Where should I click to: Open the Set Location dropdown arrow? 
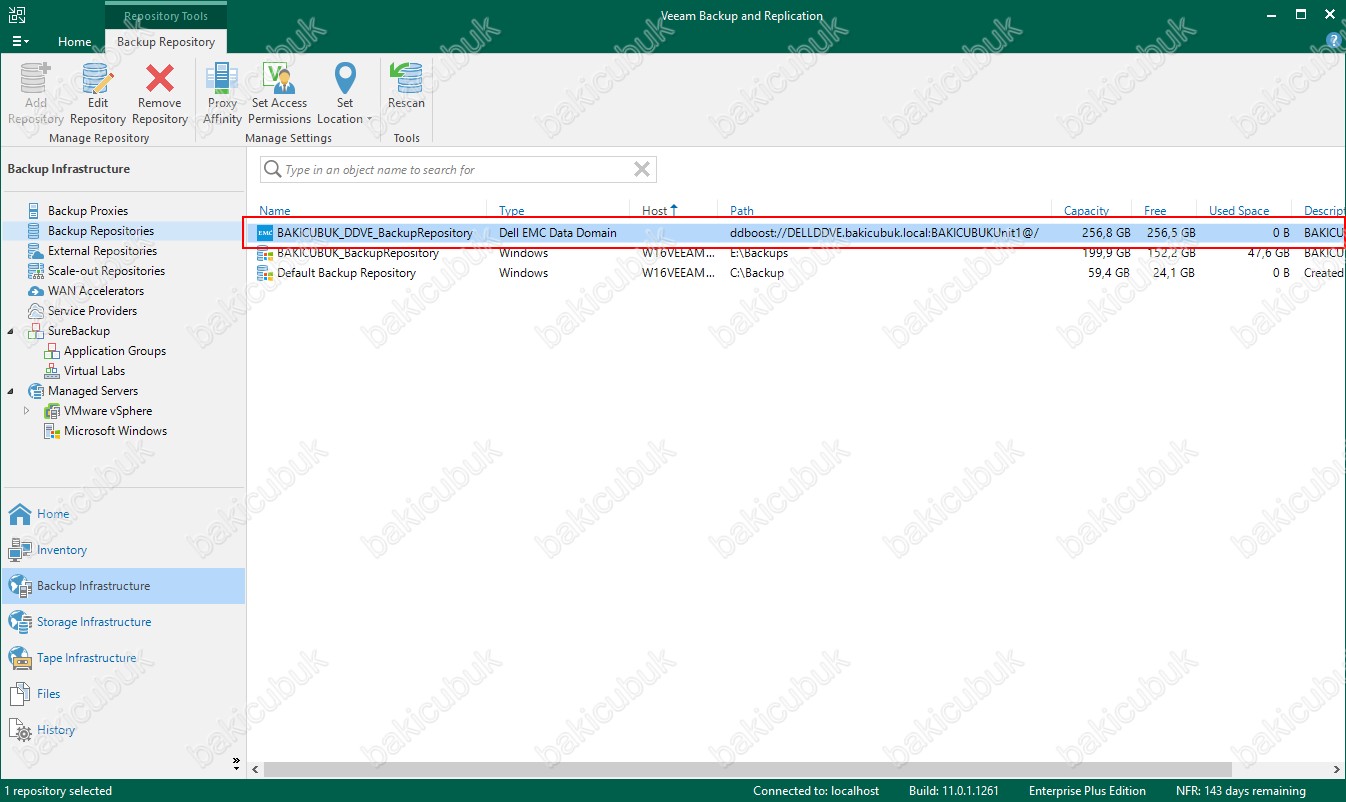point(369,119)
